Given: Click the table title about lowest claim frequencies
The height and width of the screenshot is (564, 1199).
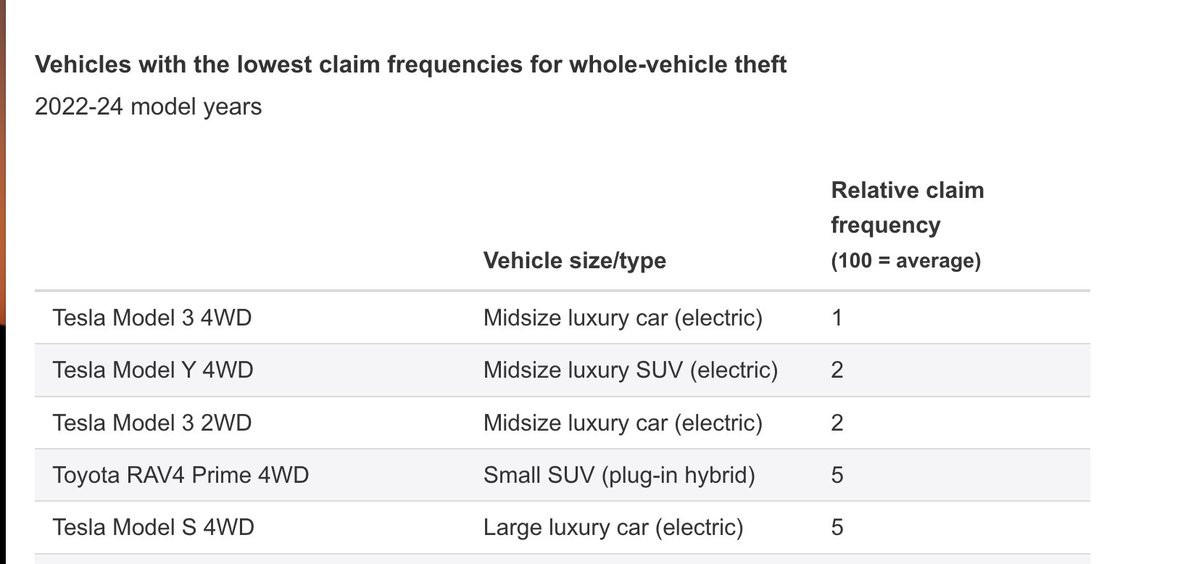Looking at the screenshot, I should coord(411,65).
